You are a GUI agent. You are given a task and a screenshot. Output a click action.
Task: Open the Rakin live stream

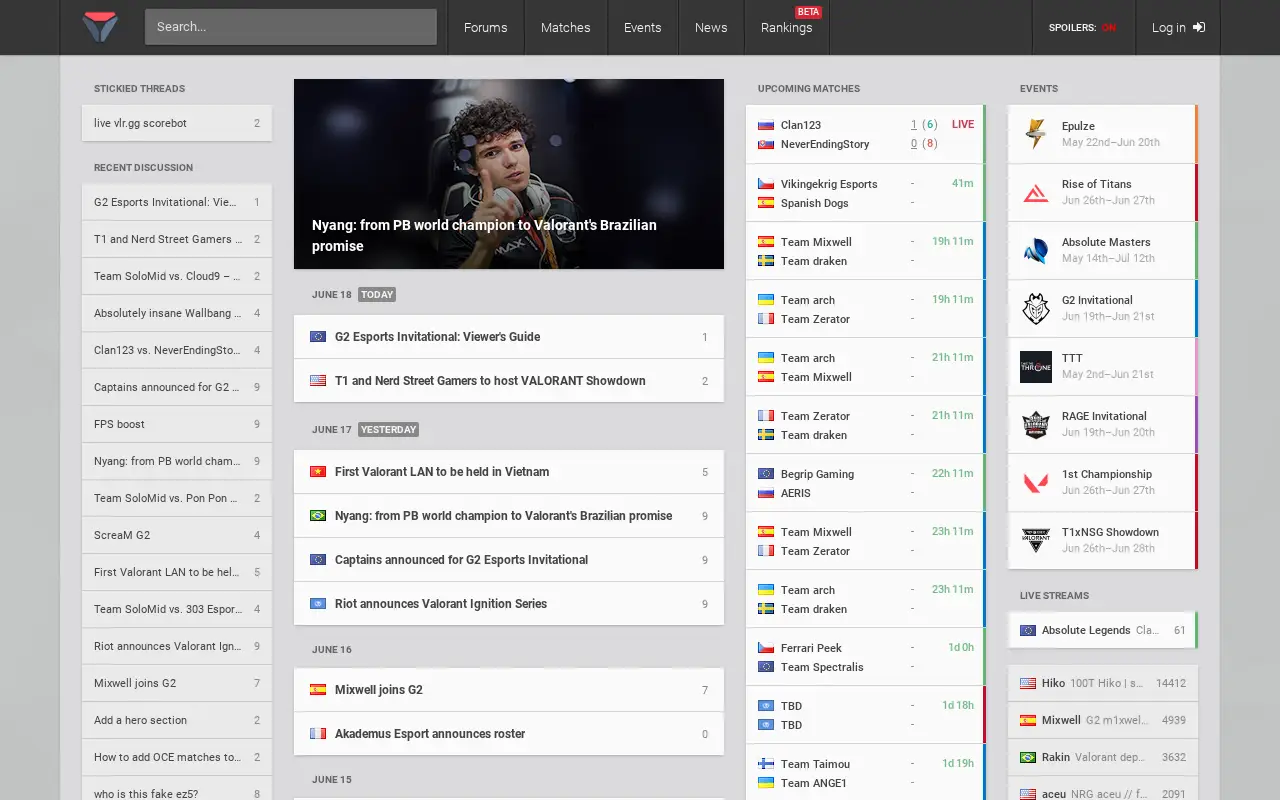tap(1103, 757)
